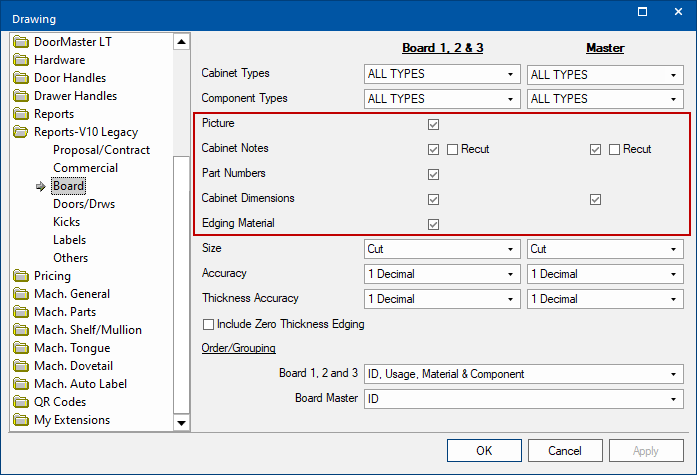Click the Hardware folder icon
The height and width of the screenshot is (475, 697).
(x=20, y=60)
